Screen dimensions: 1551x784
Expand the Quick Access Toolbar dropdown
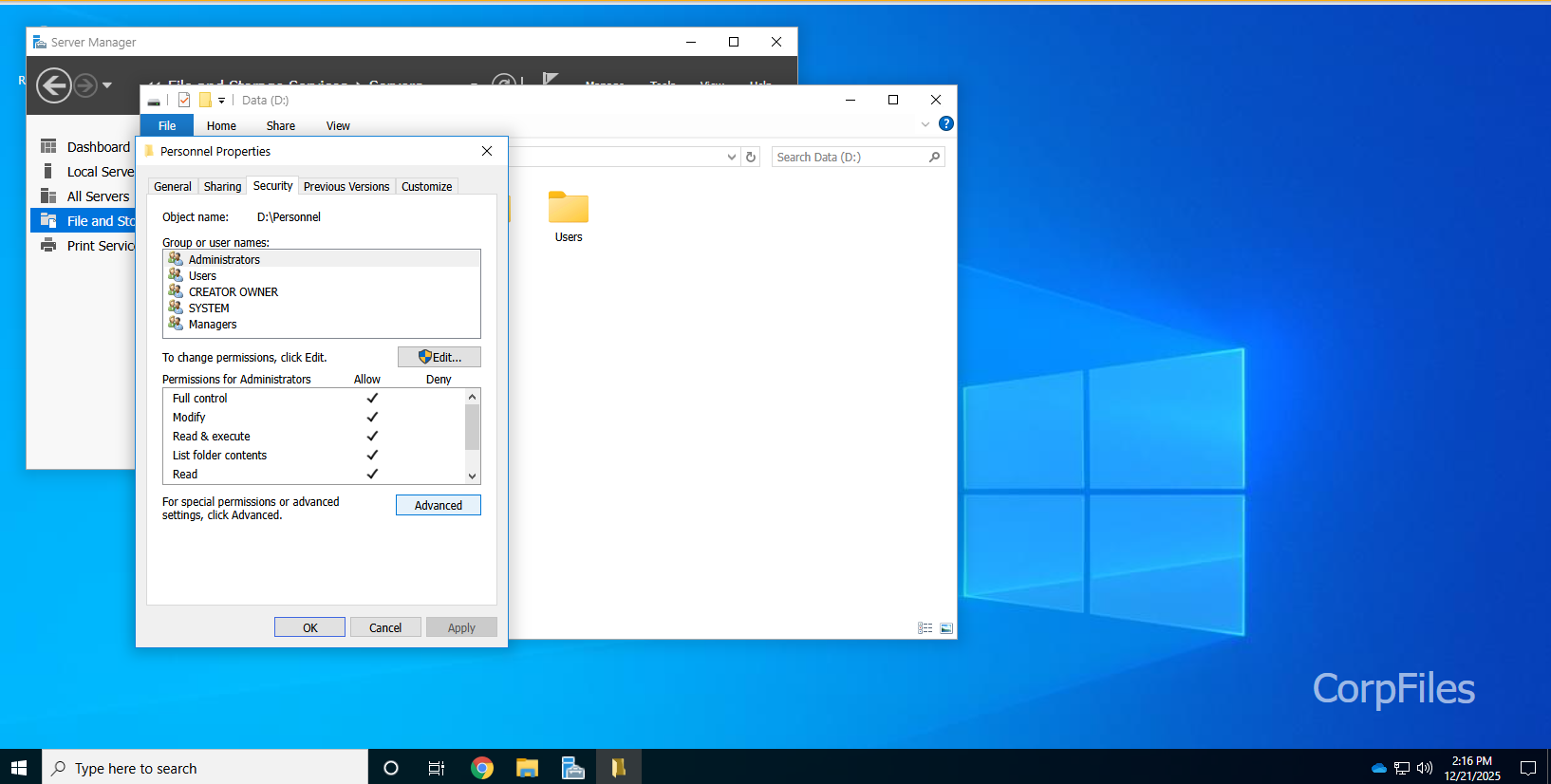(x=222, y=101)
